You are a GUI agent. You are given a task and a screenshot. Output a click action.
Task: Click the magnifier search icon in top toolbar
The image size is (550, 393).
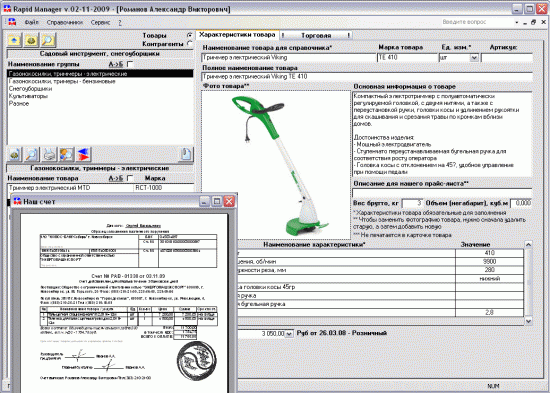point(48,40)
